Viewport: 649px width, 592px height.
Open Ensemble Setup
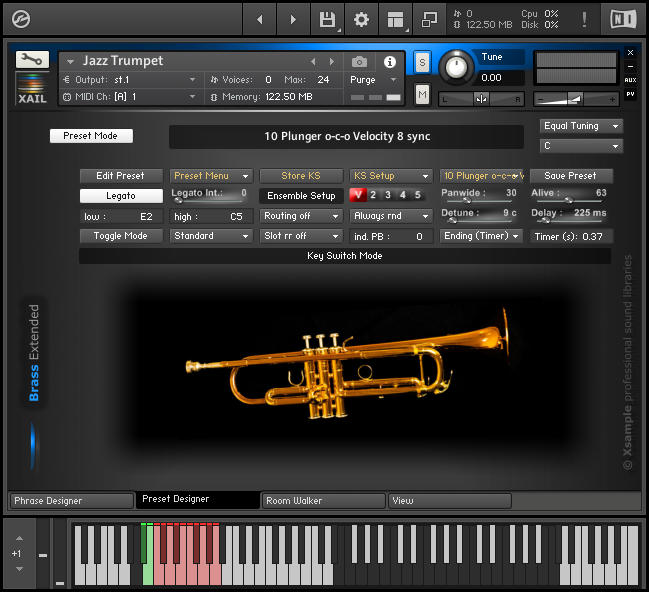pos(301,196)
